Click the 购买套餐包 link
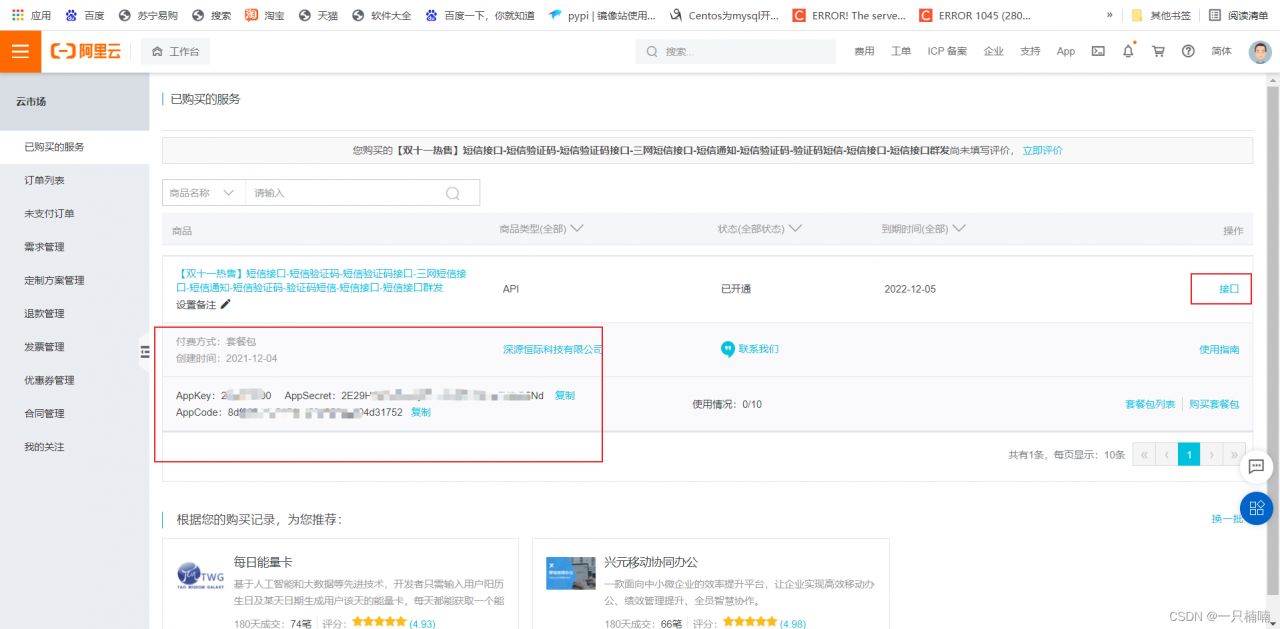Screen dimensions: 1280x629 1214,404
